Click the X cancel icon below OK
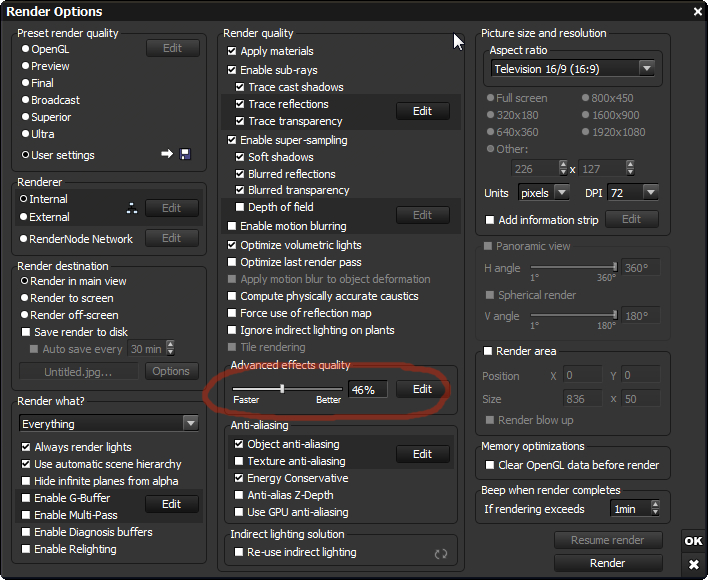The width and height of the screenshot is (708, 580). (693, 565)
